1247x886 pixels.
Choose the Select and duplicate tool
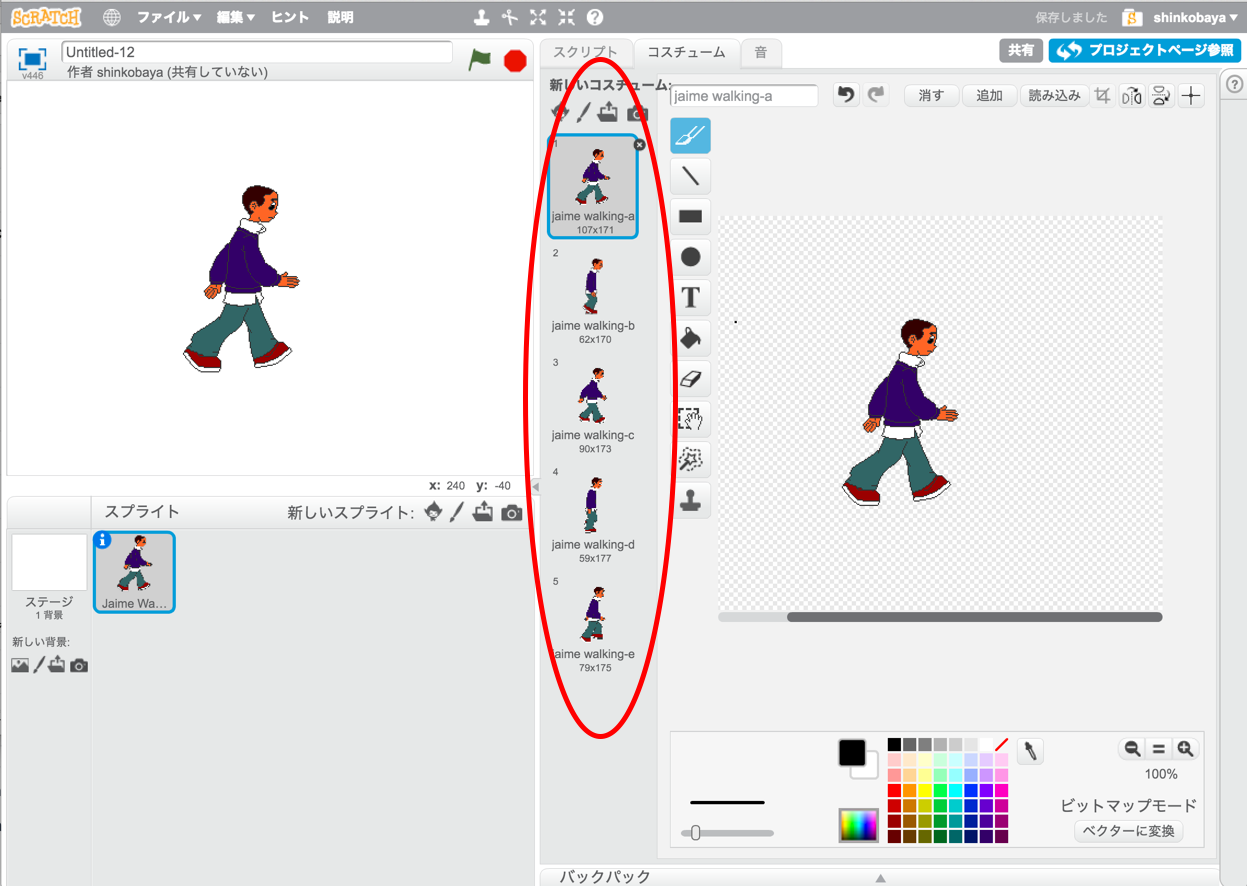pos(690,418)
